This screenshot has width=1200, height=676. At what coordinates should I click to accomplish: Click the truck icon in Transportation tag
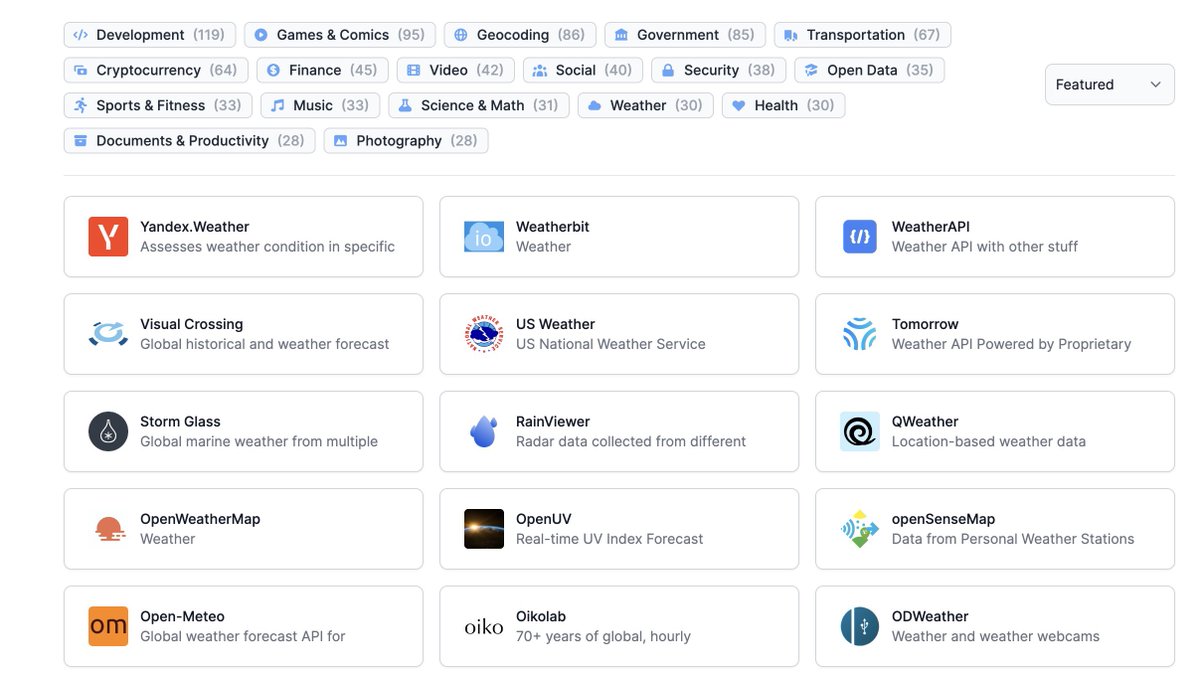(791, 35)
